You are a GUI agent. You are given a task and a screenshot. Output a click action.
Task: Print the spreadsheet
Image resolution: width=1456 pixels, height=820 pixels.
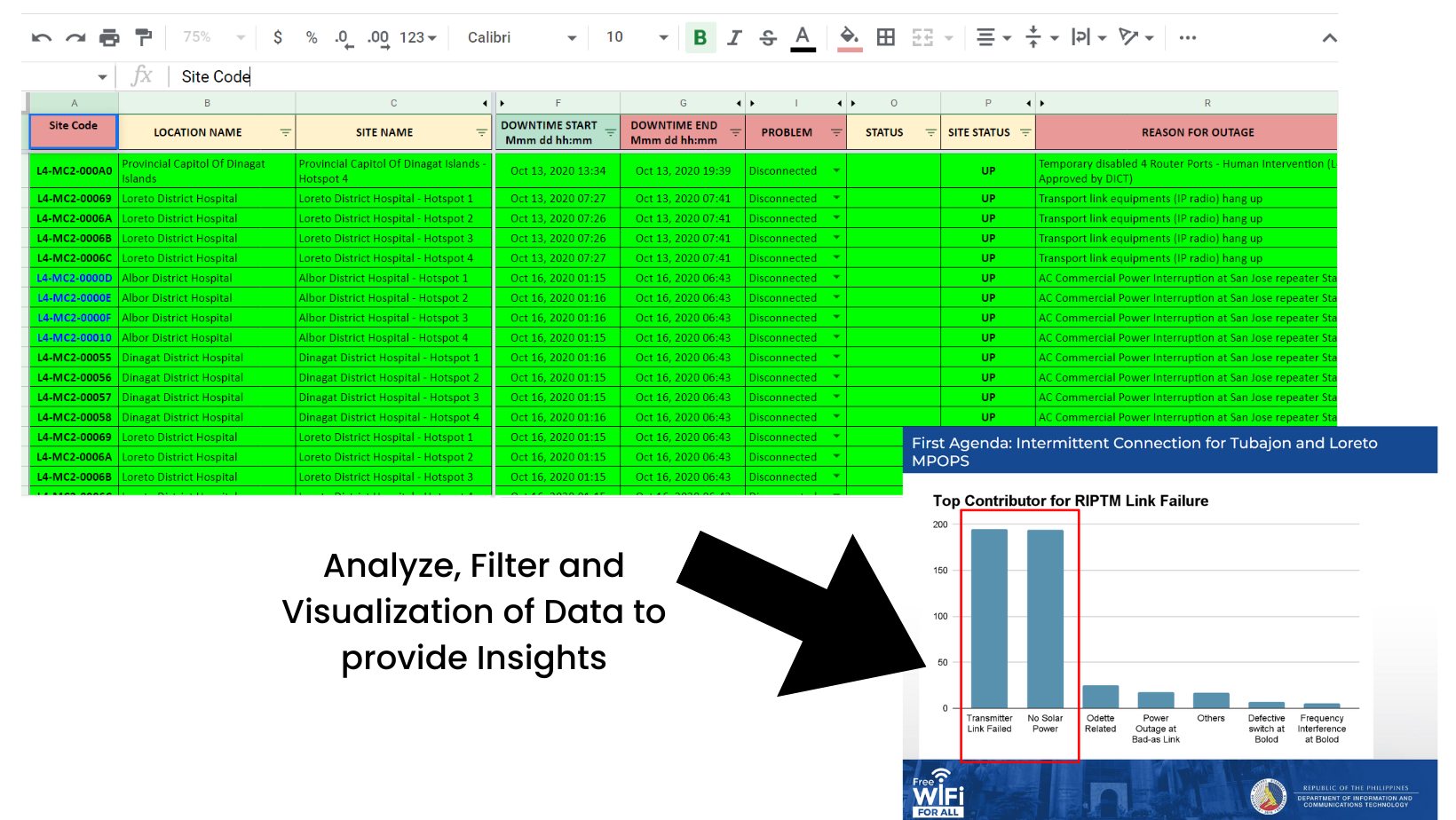(x=109, y=37)
